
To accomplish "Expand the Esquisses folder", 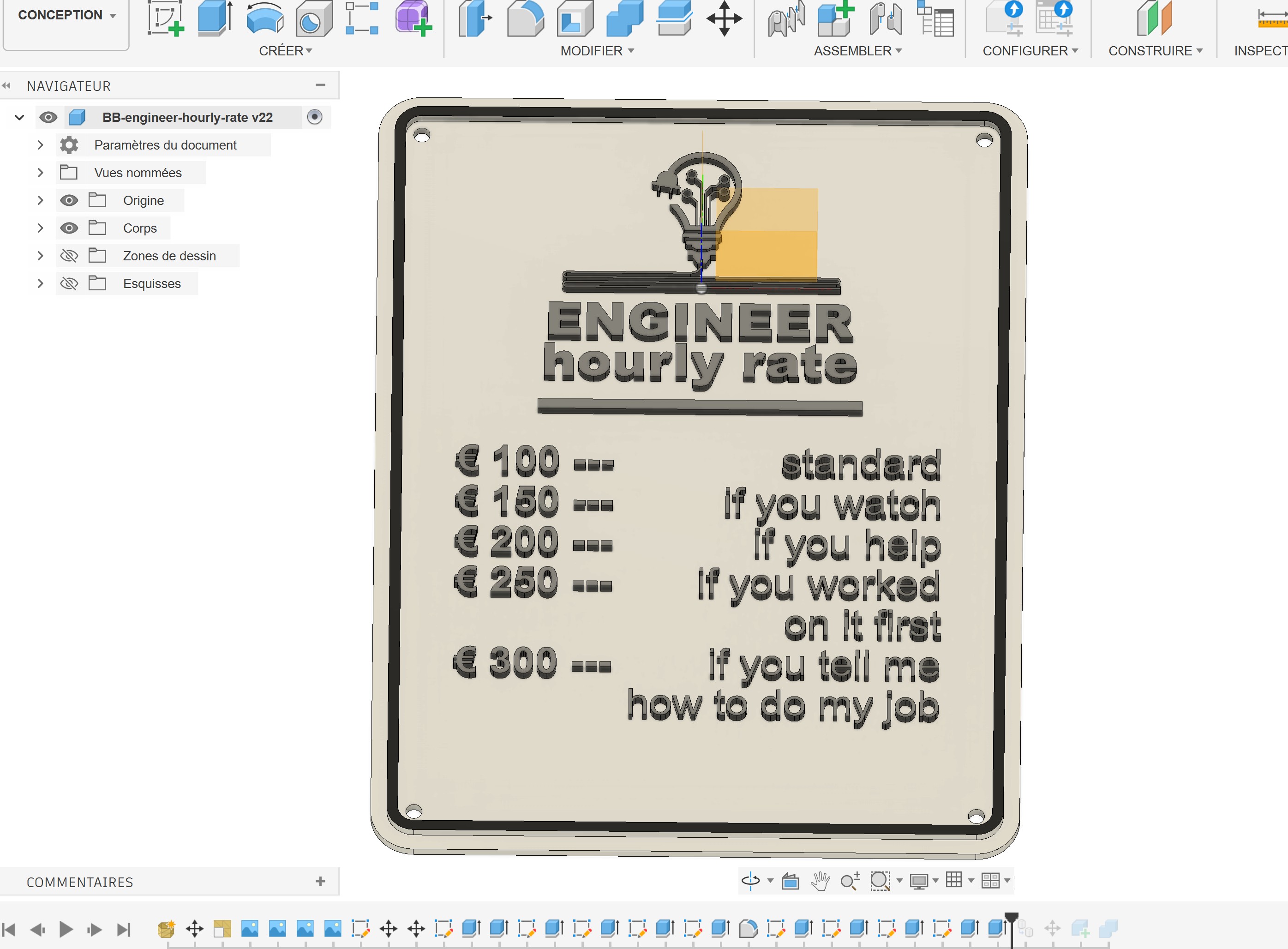I will [40, 283].
